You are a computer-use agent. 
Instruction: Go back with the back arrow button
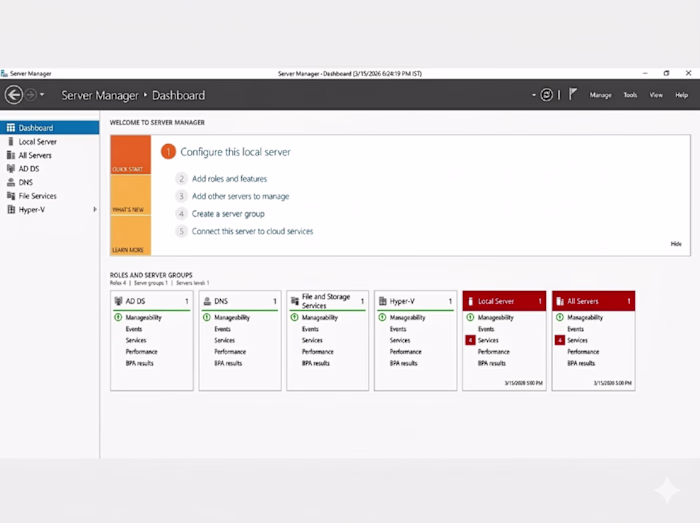click(x=14, y=95)
